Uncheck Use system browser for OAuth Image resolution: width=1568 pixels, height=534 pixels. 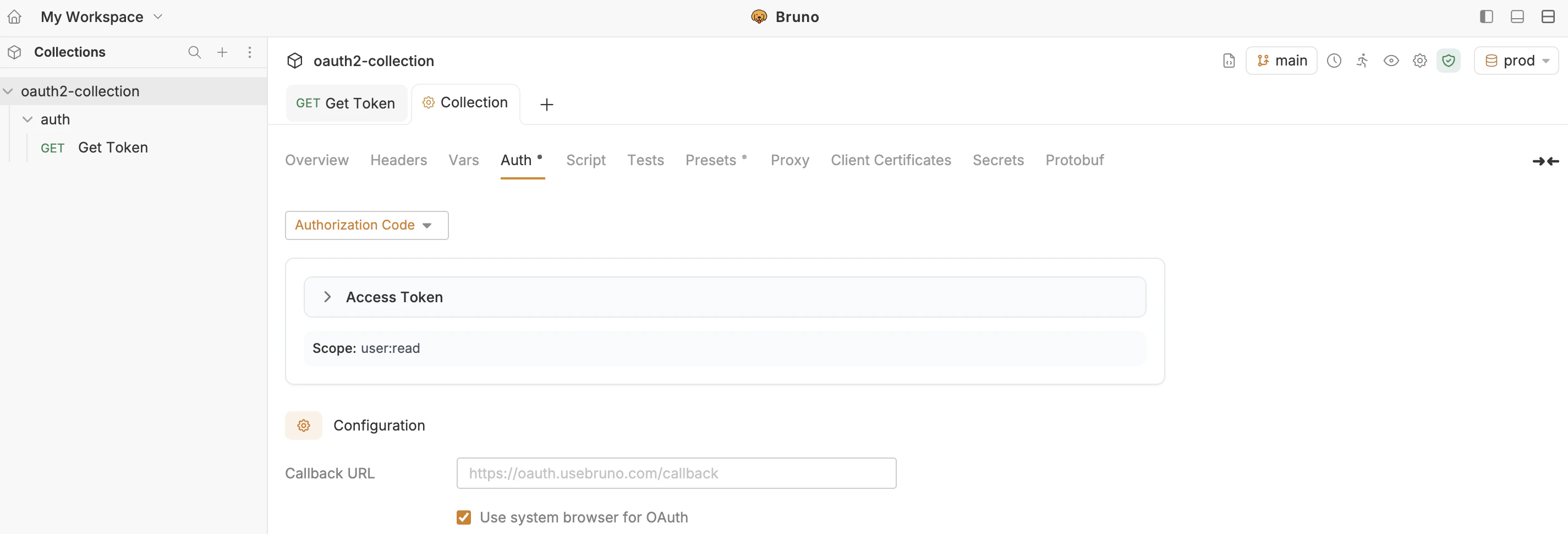tap(464, 517)
